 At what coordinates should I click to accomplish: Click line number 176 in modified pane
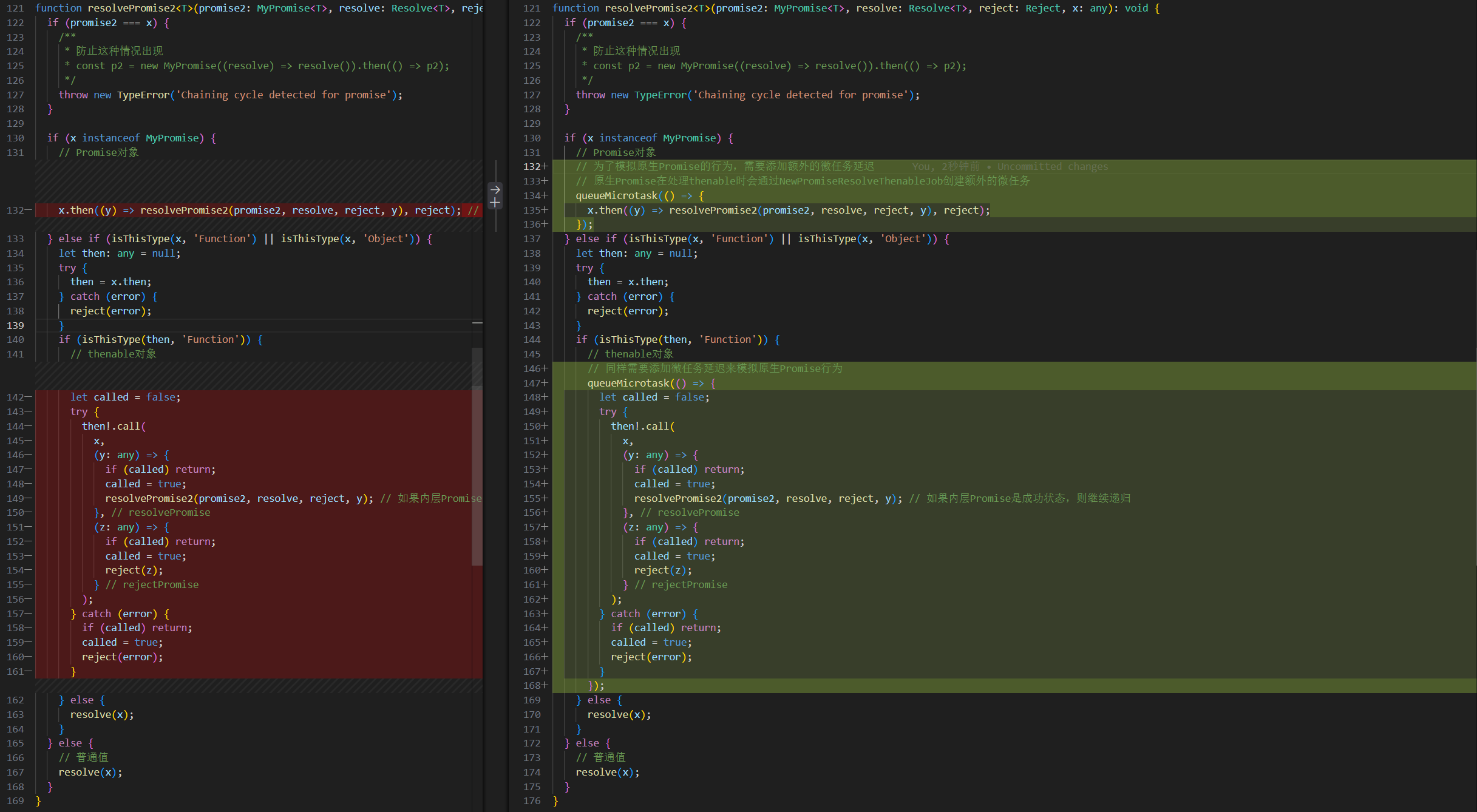(x=531, y=800)
